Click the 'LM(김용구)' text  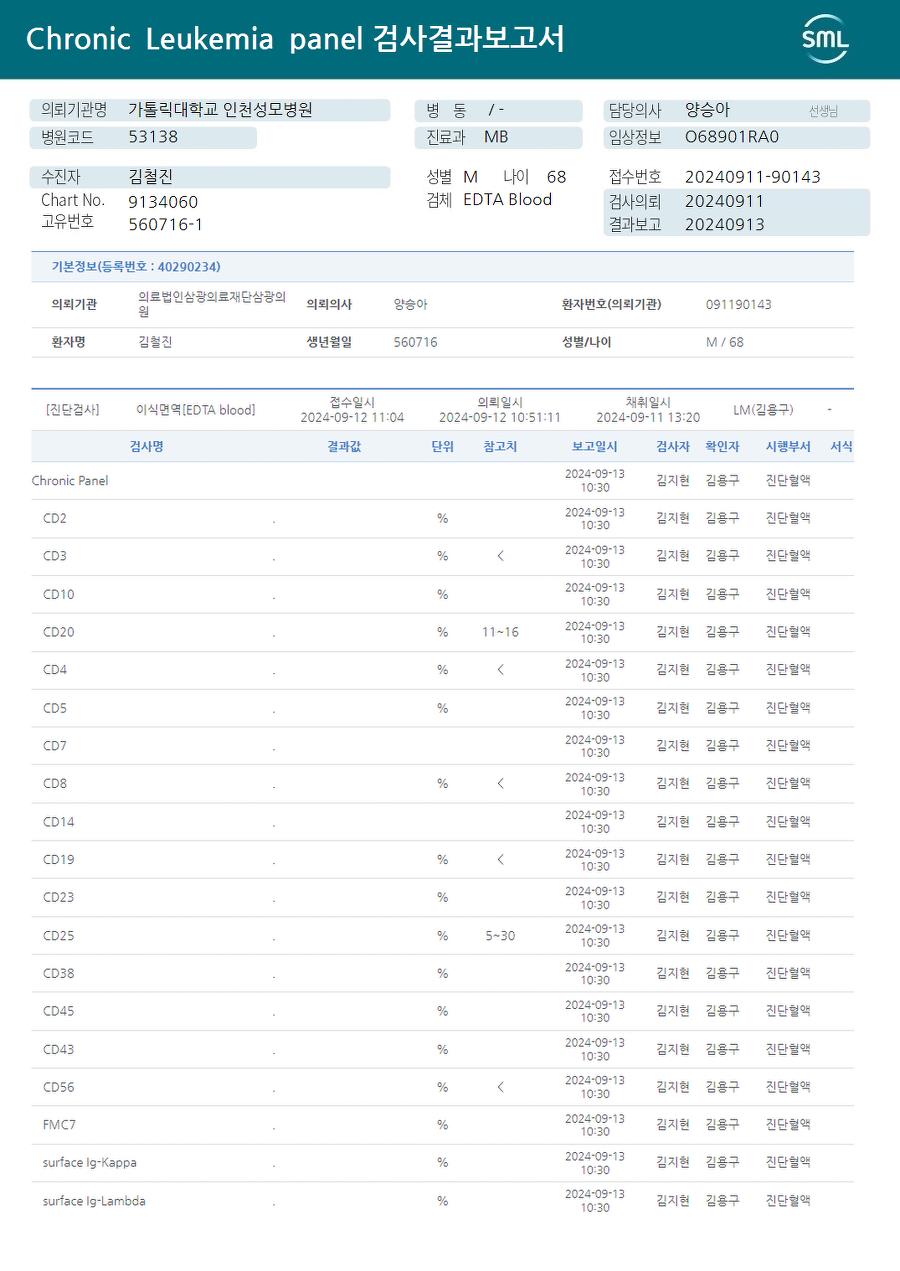coord(763,410)
